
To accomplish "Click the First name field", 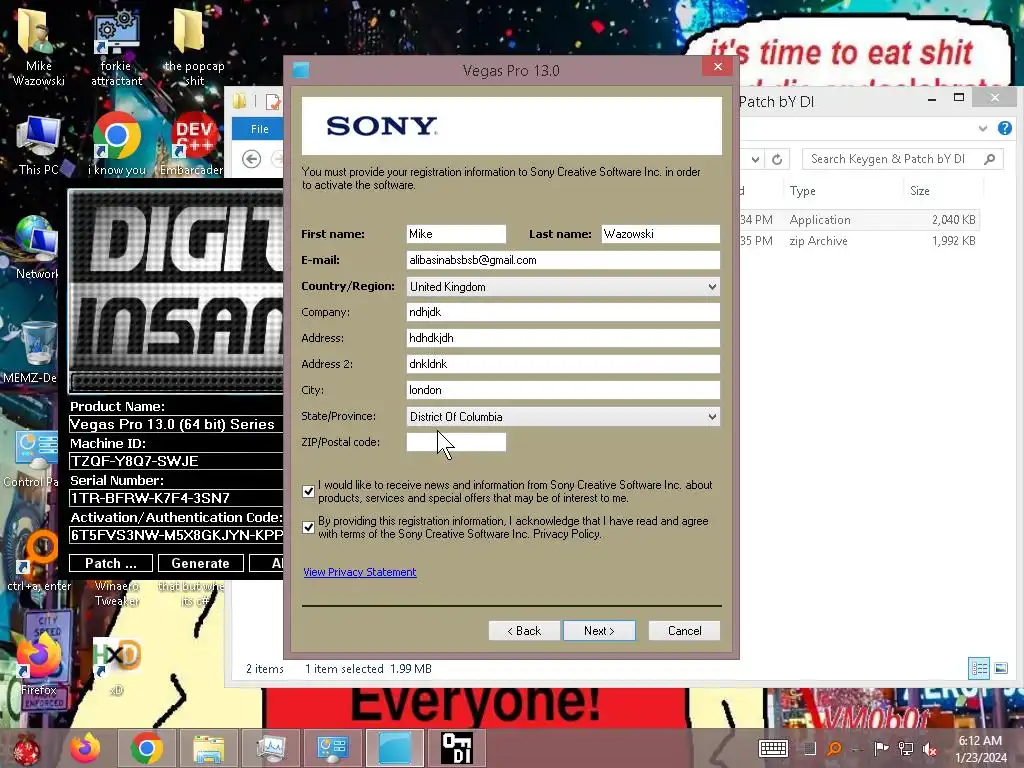I will pyautogui.click(x=456, y=234).
